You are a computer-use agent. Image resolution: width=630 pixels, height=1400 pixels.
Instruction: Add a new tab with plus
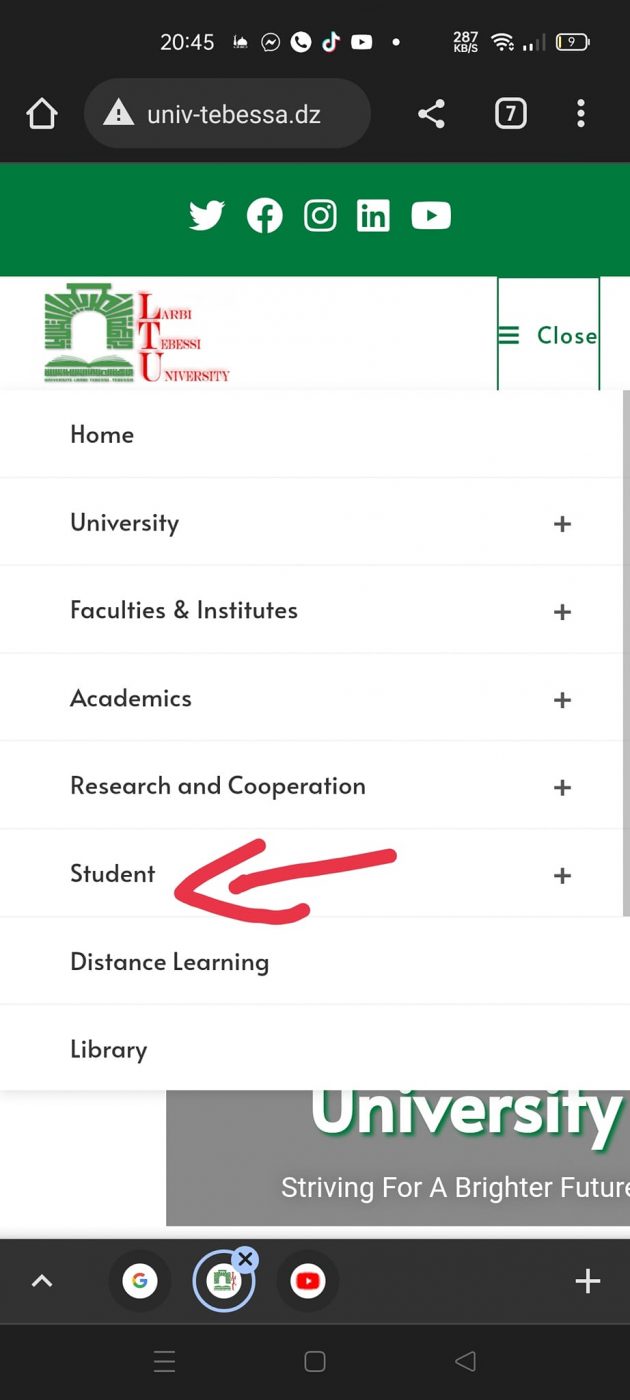(587, 1281)
